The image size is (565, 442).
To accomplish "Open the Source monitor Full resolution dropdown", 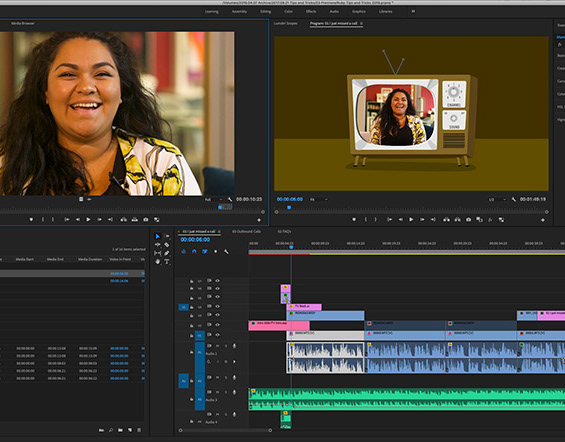I will click(213, 200).
